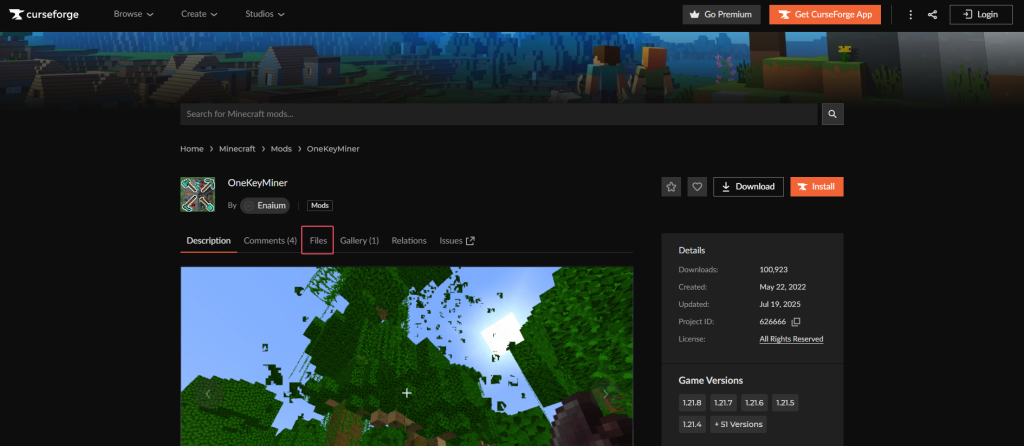Viewport: 1024px width, 446px height.
Task: Click the orange Install button
Action: point(816,187)
